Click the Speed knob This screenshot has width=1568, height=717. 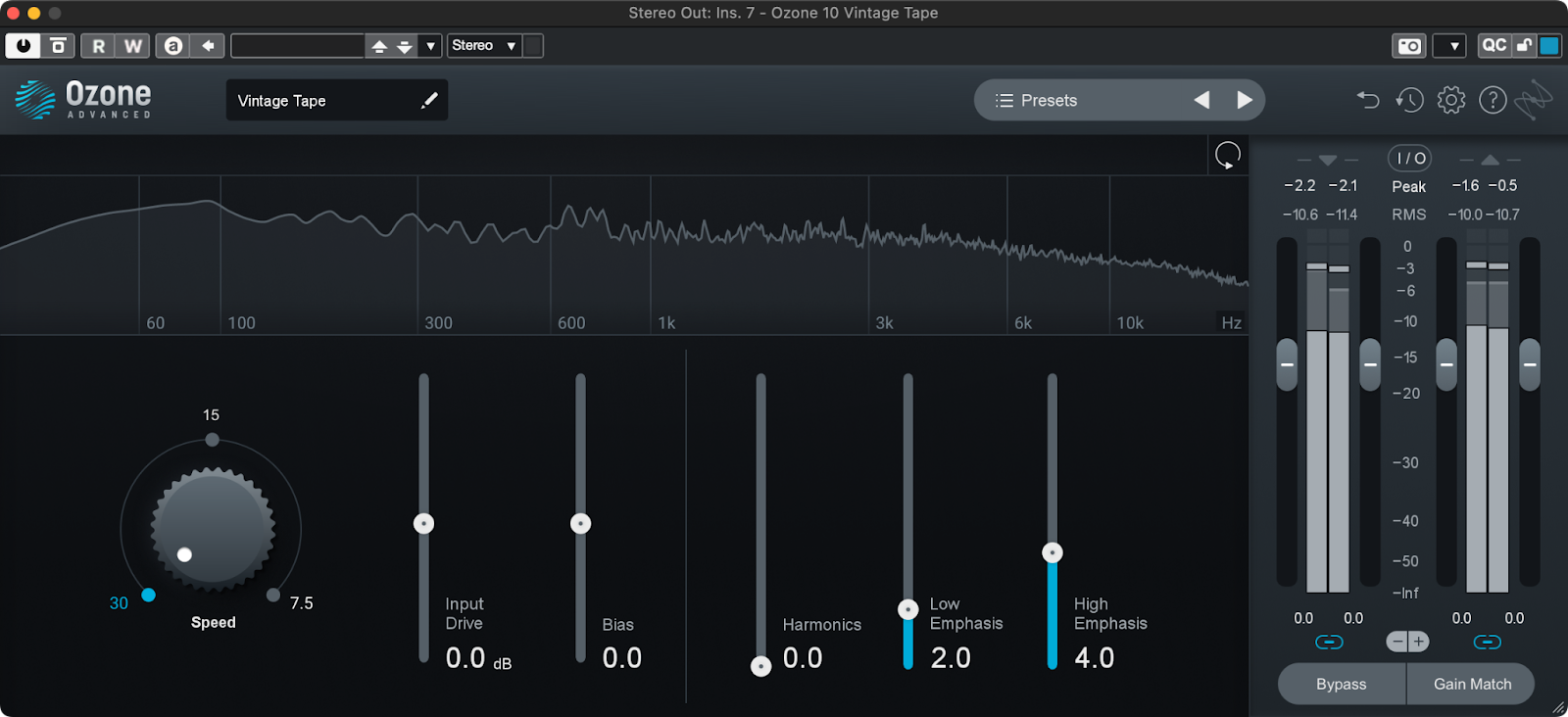pyautogui.click(x=213, y=529)
